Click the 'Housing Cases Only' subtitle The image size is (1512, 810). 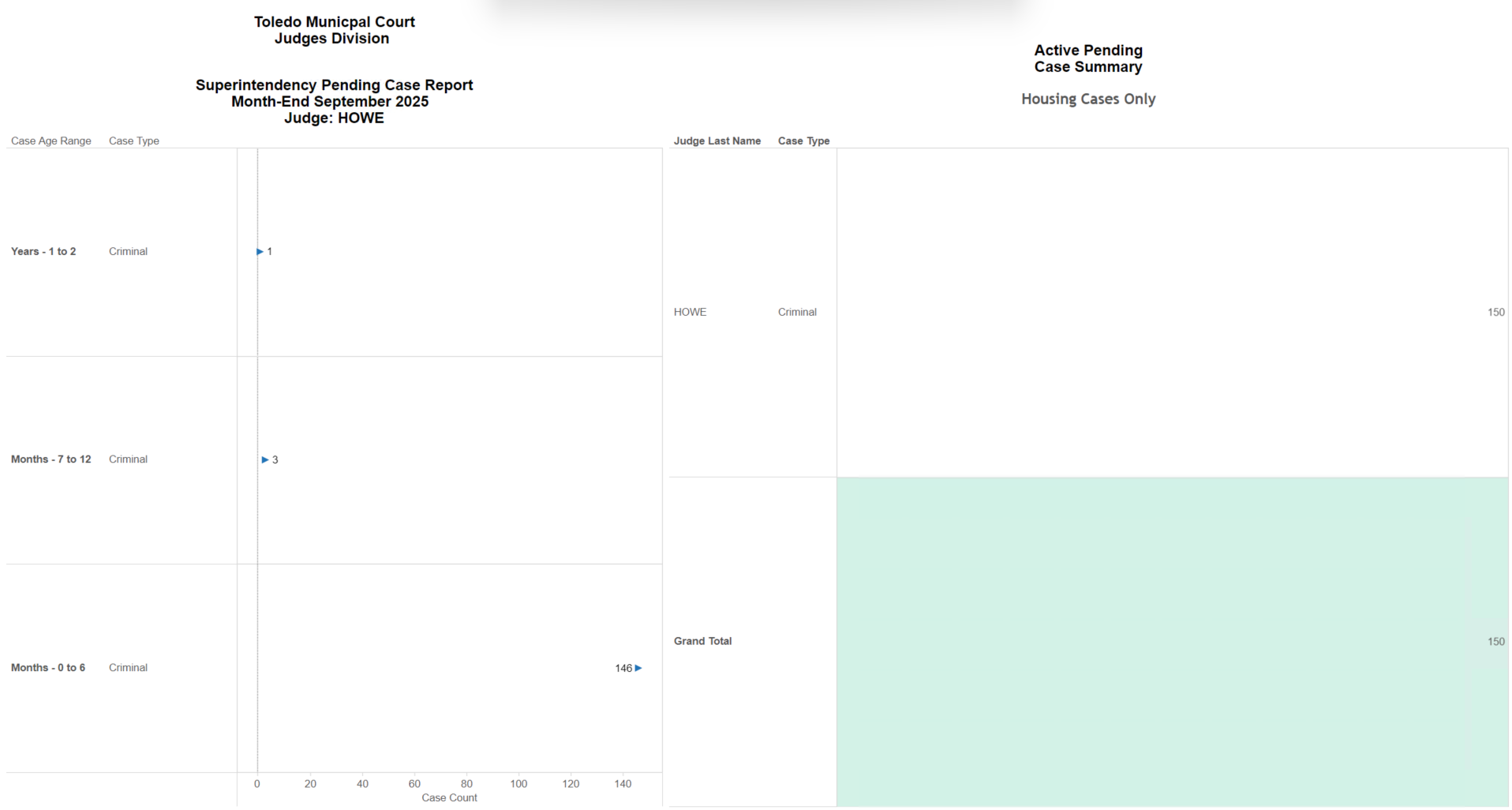1088,99
